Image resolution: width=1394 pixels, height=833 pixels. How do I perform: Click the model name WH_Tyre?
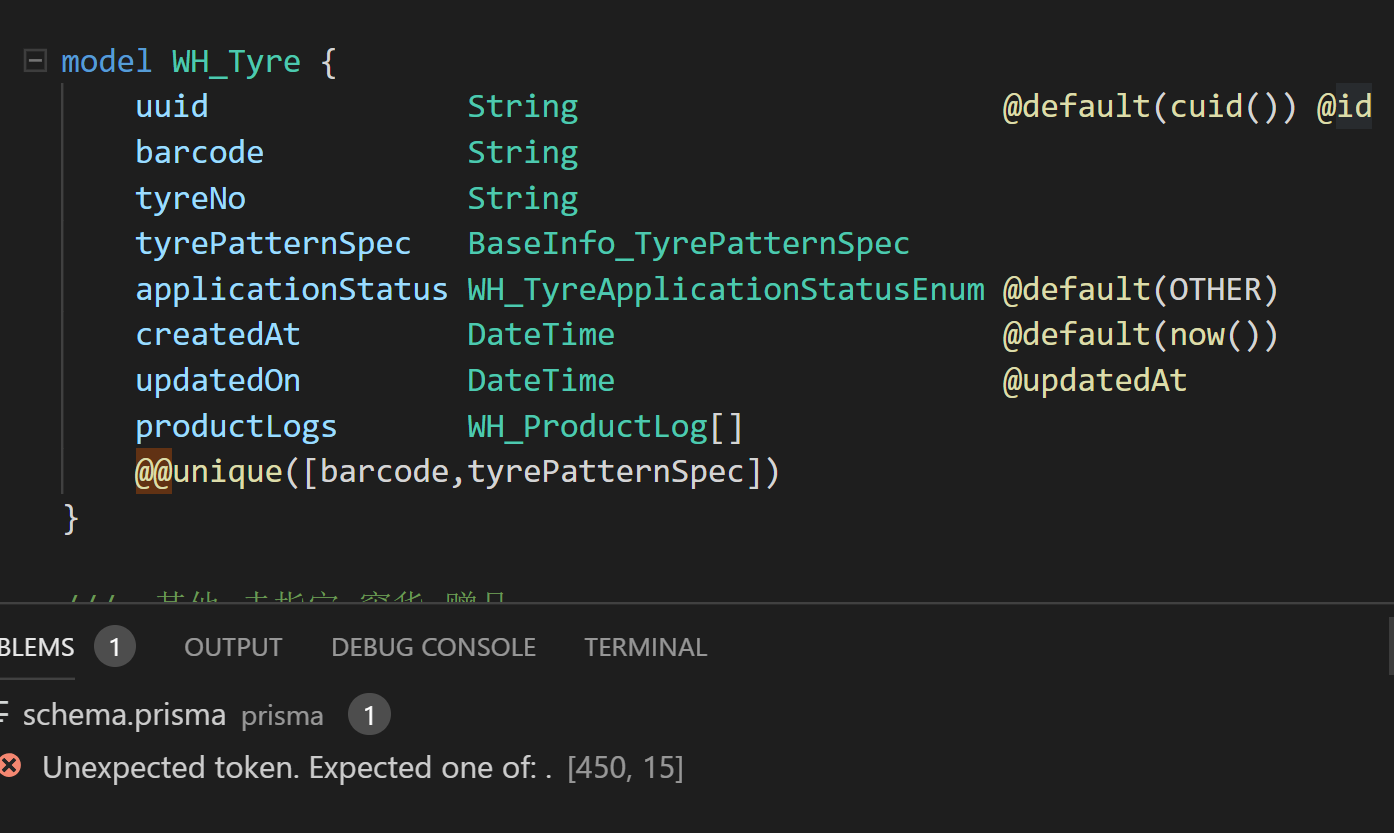click(236, 62)
